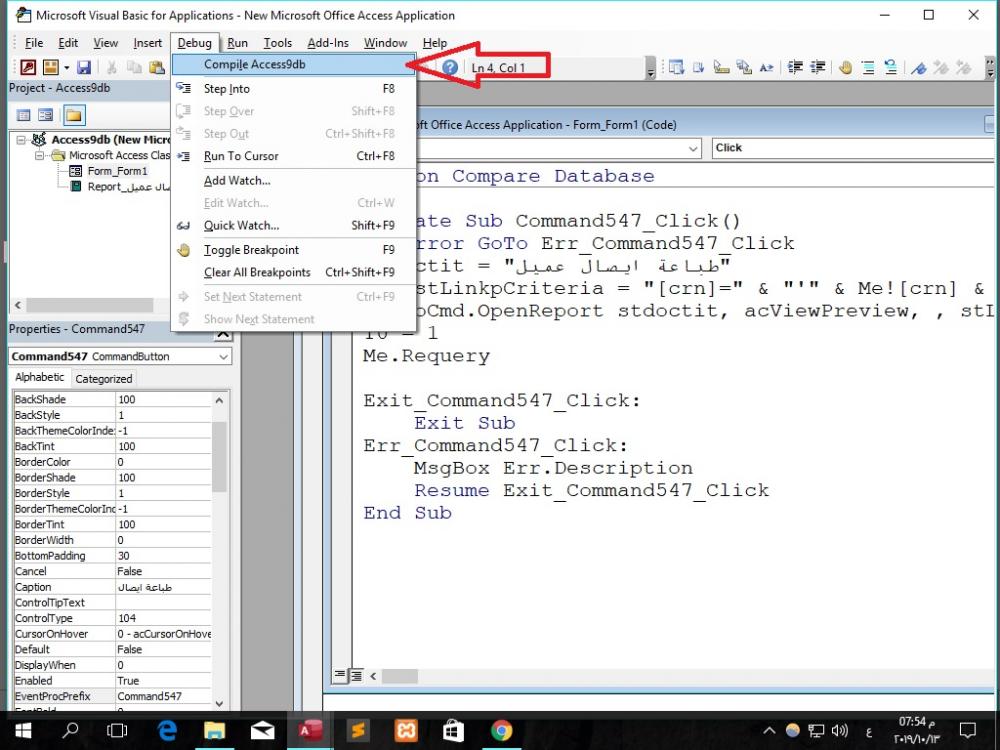This screenshot has height=750, width=1000.
Task: Choose Clear All Breakpoints menu item
Action: [293, 272]
